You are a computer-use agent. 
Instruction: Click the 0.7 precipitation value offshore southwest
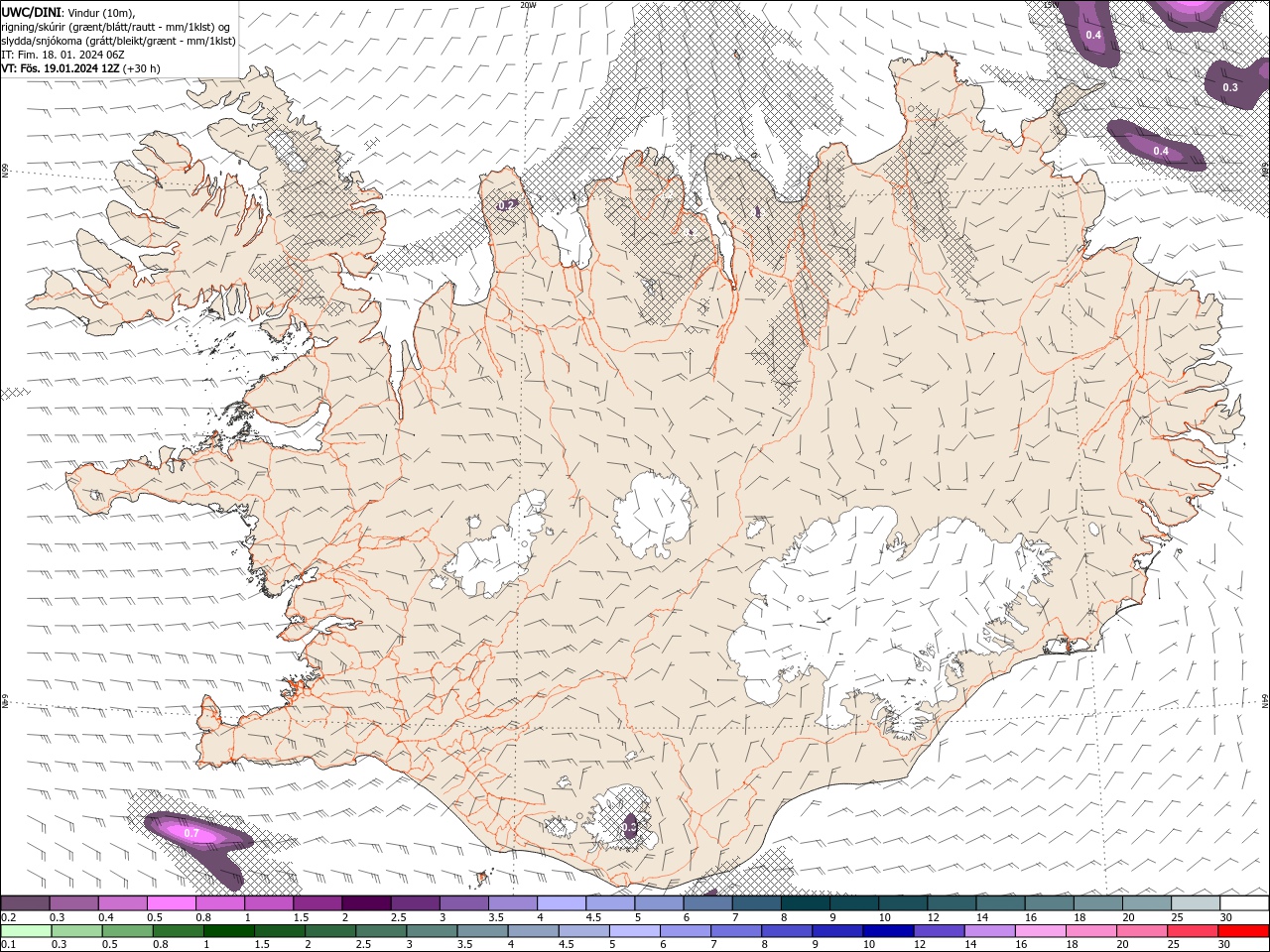click(191, 834)
